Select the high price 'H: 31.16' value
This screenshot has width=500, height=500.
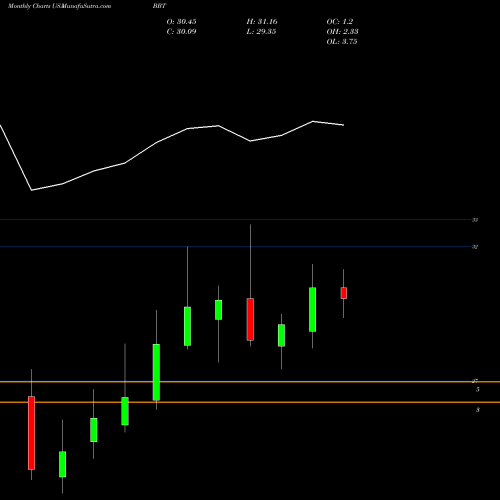pos(262,22)
